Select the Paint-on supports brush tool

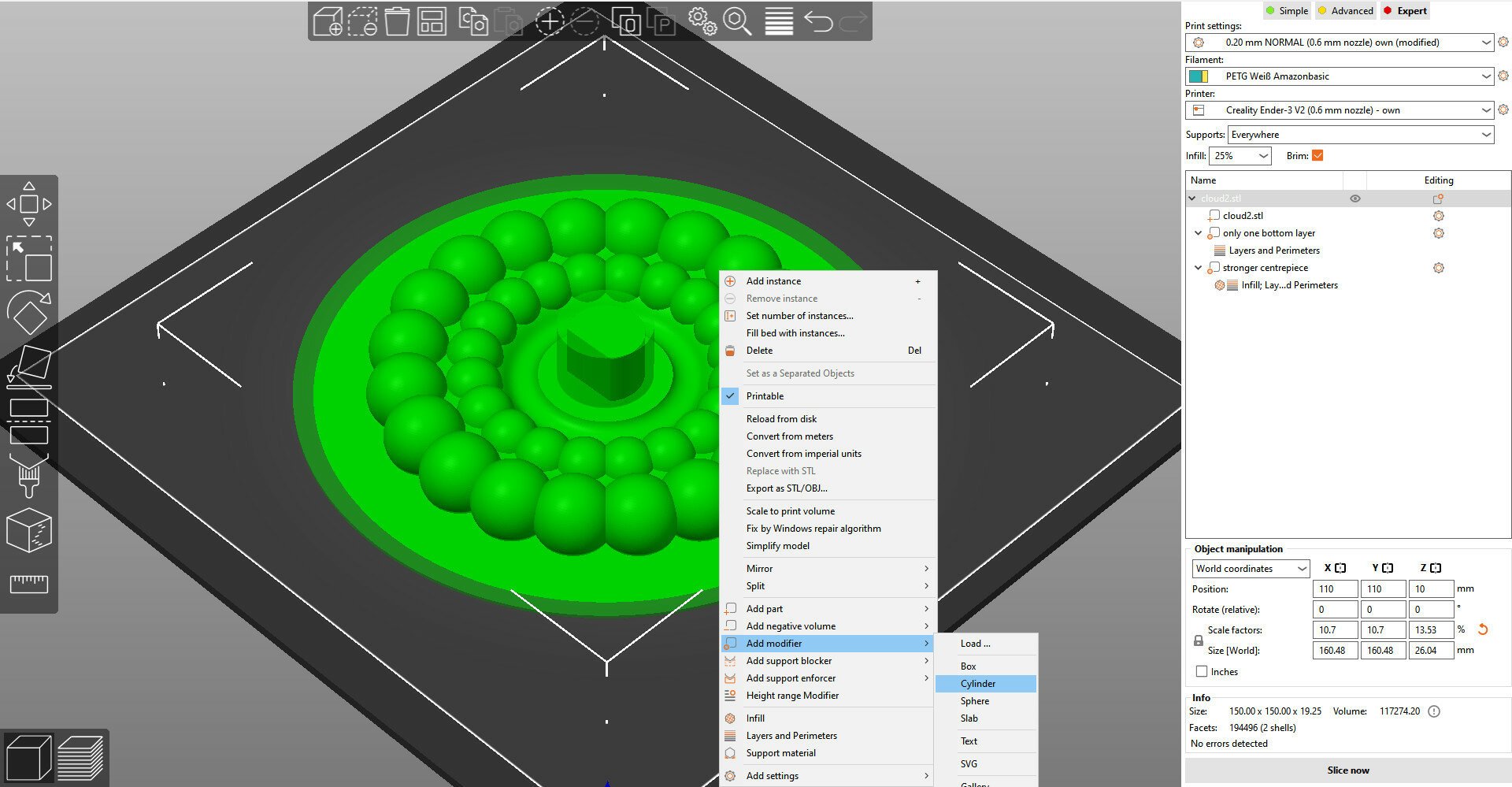(29, 477)
